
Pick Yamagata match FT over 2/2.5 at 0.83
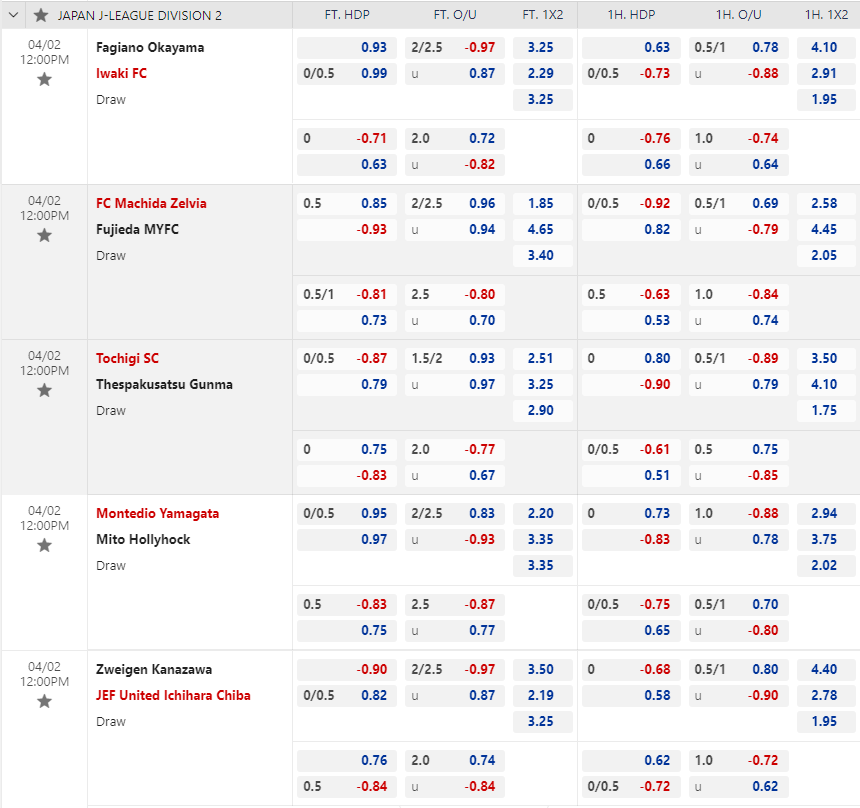[455, 514]
